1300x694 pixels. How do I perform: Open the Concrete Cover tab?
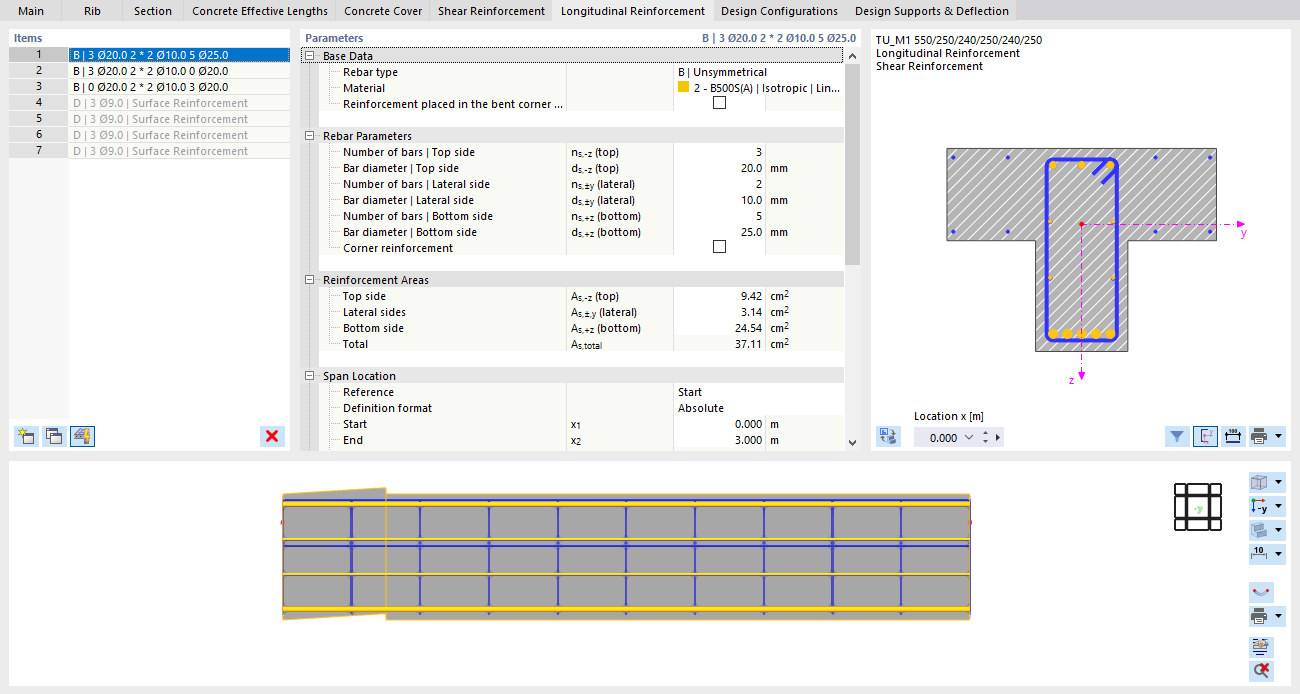383,11
